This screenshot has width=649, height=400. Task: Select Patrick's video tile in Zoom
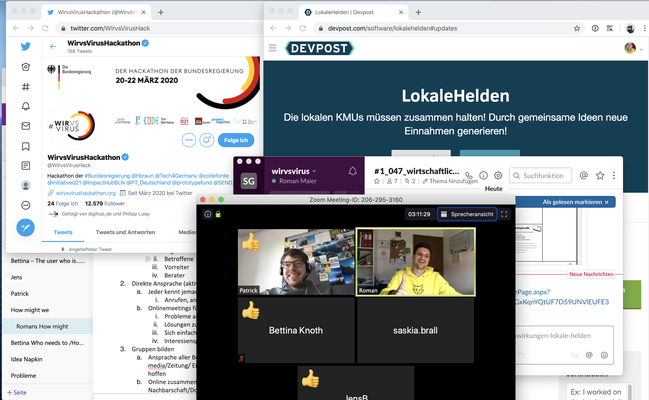tap(296, 262)
